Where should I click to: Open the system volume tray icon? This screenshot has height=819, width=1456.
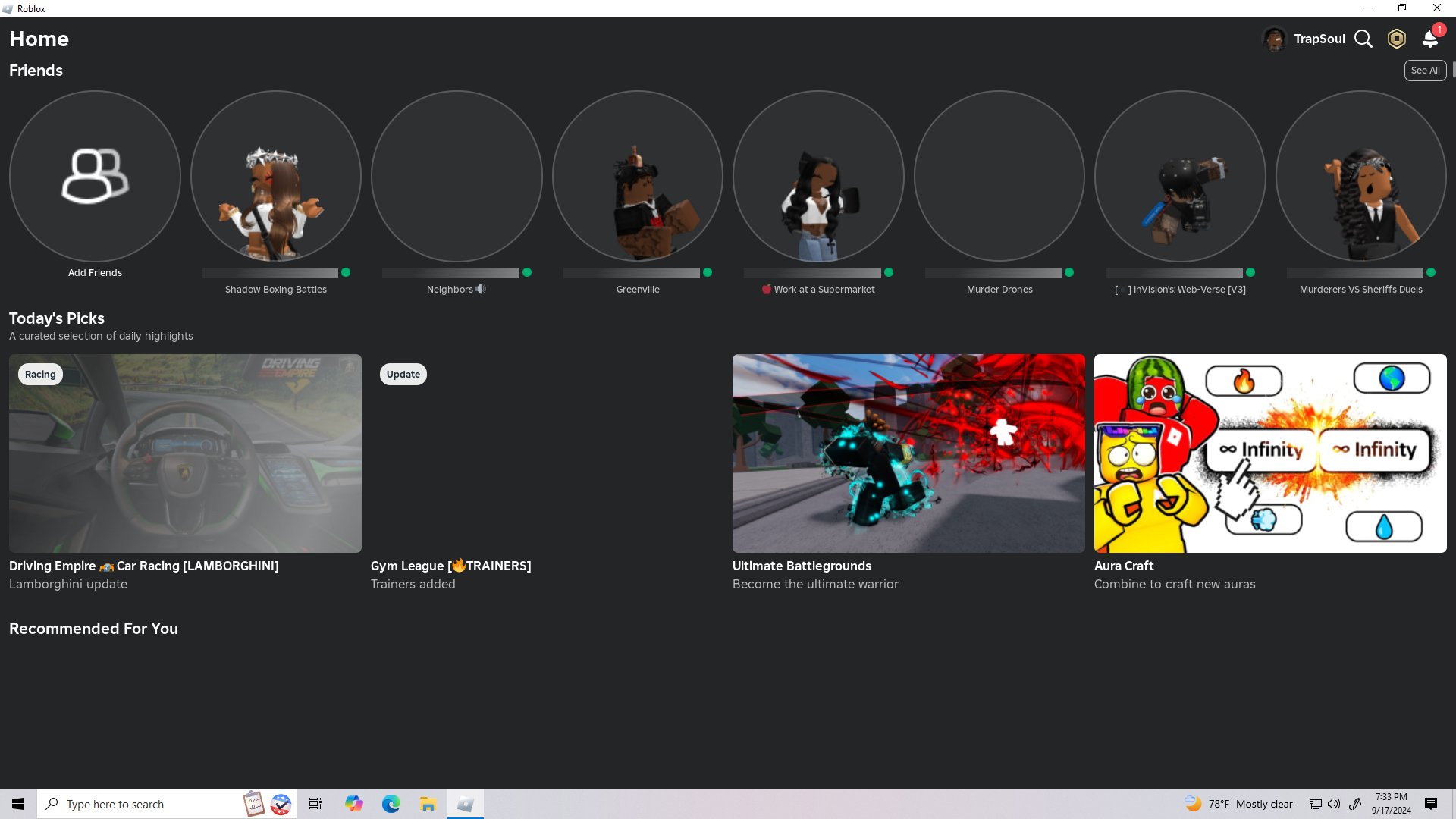[1334, 804]
